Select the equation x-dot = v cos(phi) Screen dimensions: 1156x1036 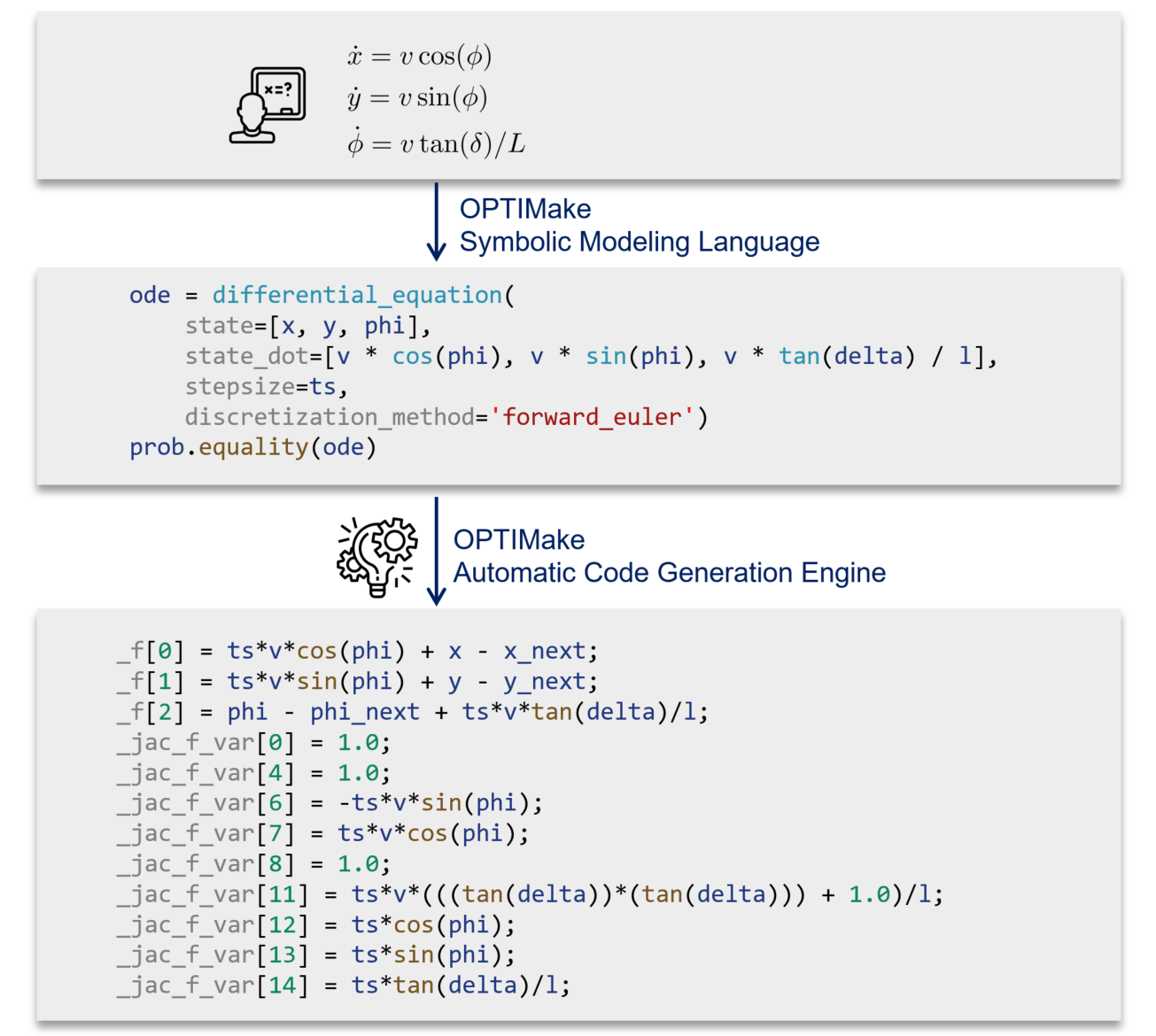pyautogui.click(x=419, y=56)
